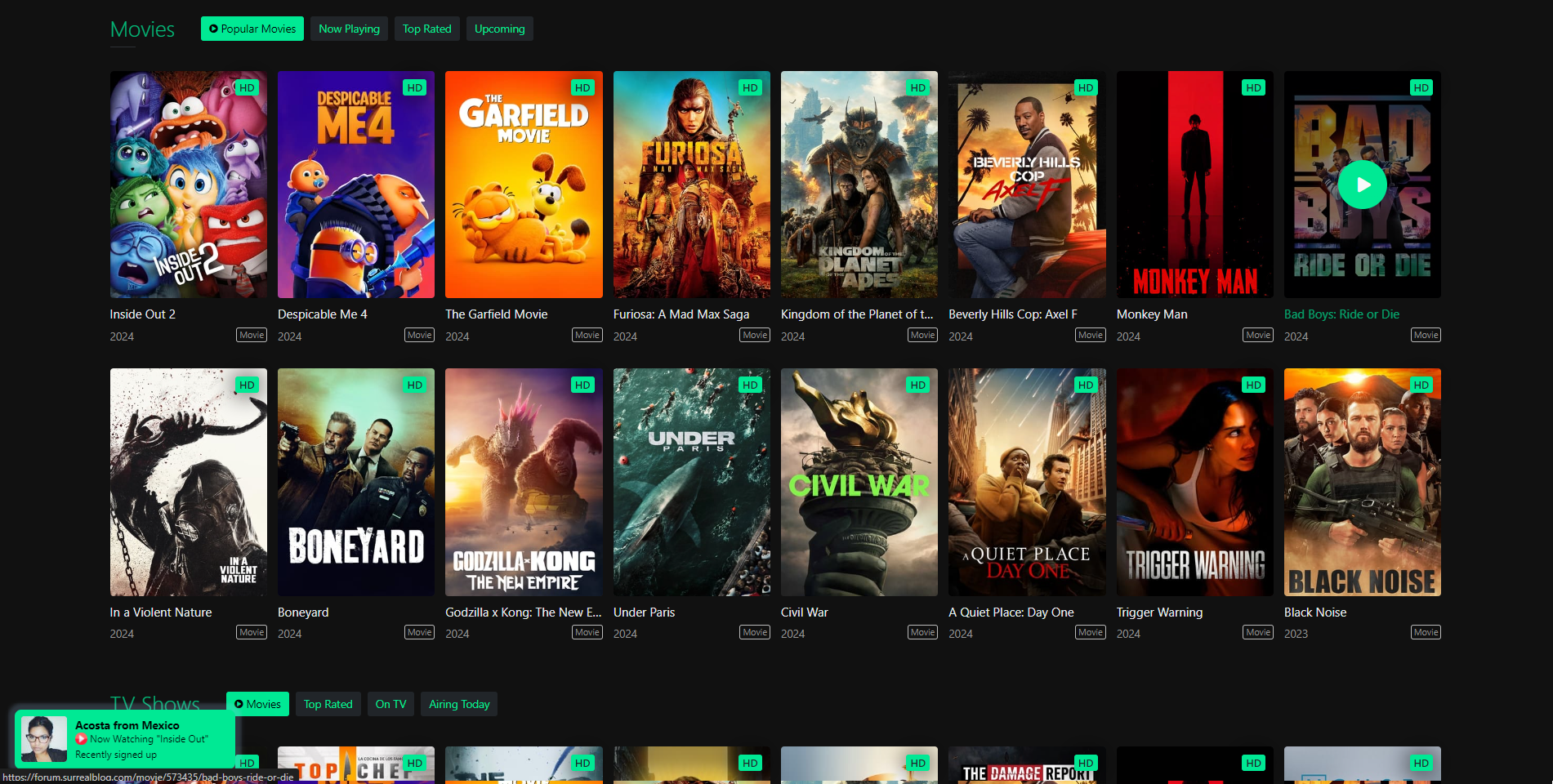Image resolution: width=1553 pixels, height=784 pixels.
Task: Click the Movie tag under Black Noise
Action: tap(1426, 632)
